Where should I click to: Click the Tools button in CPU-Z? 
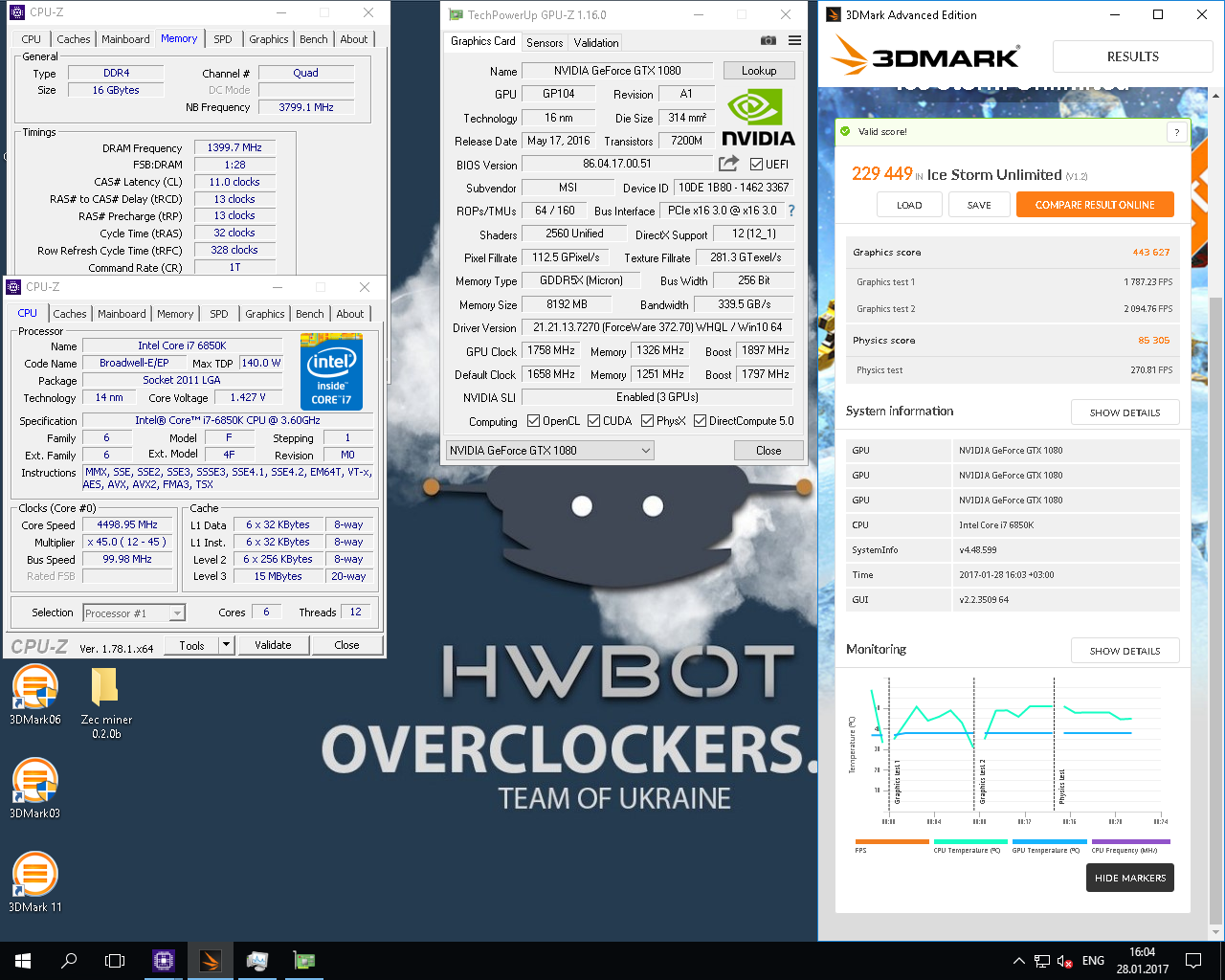coord(191,645)
